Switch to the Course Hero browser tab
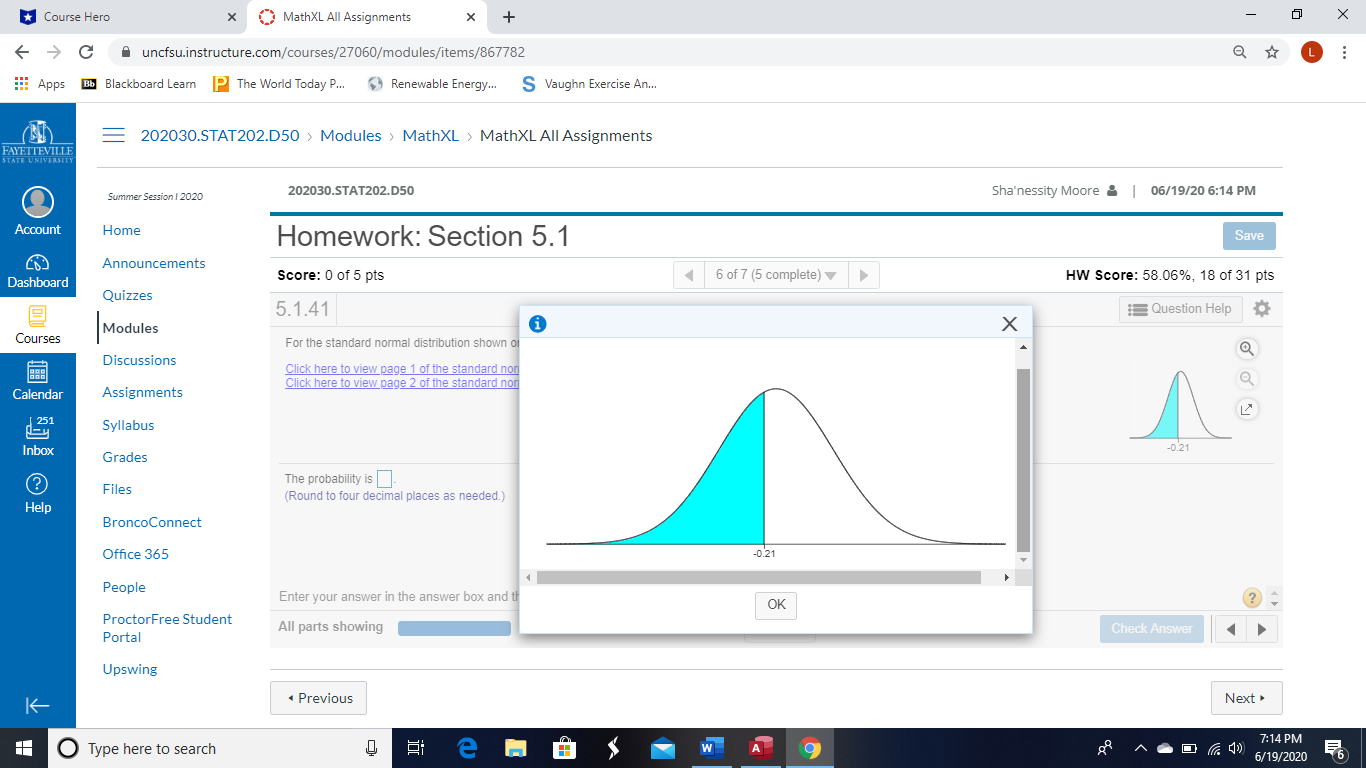This screenshot has height=768, width=1366. [x=120, y=16]
